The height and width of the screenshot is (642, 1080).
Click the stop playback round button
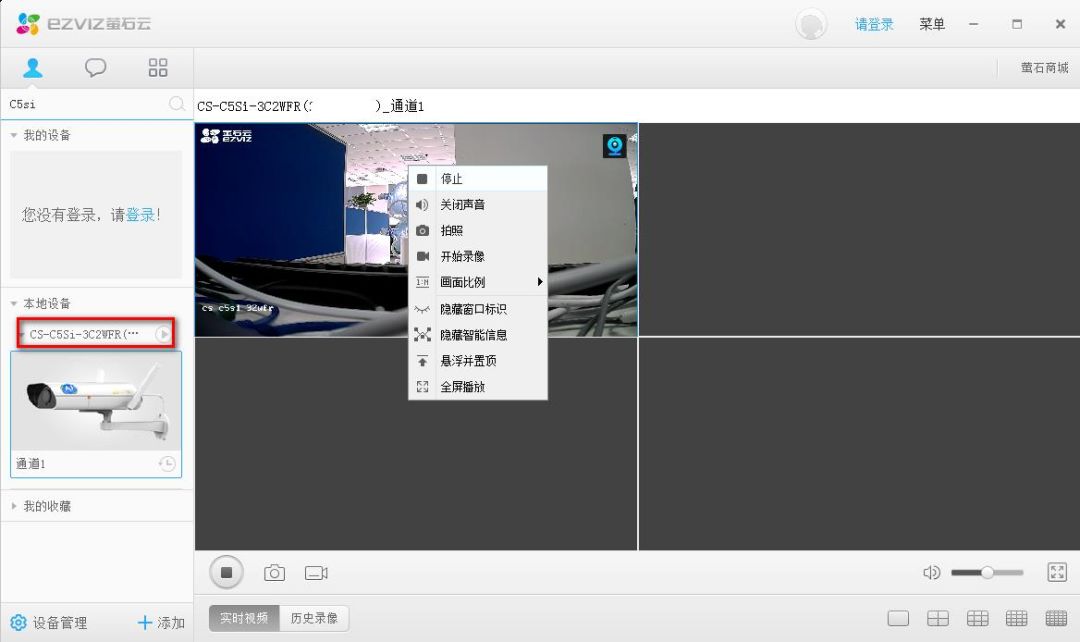pos(226,573)
